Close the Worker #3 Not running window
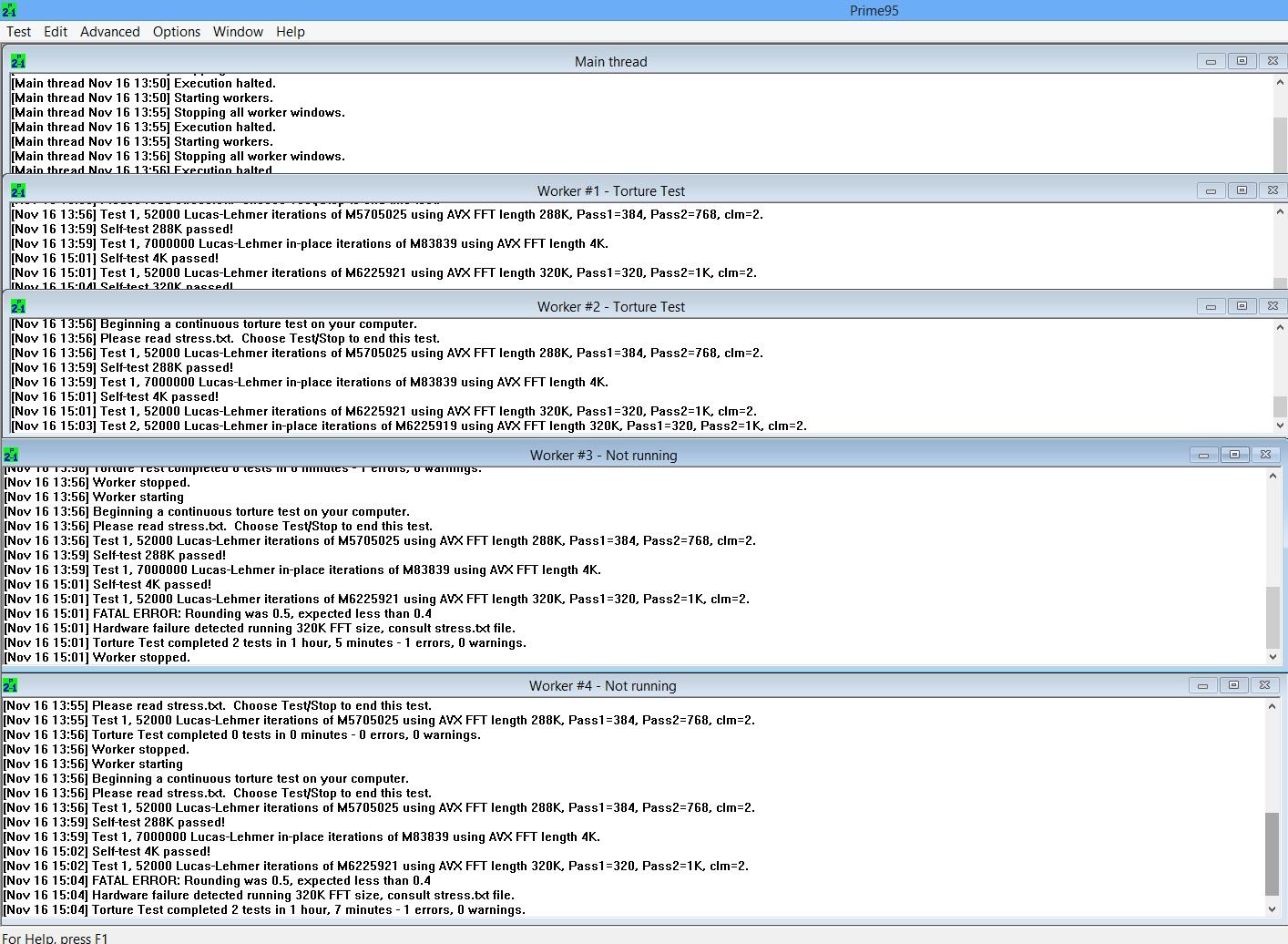The height and width of the screenshot is (944, 1288). [1265, 455]
